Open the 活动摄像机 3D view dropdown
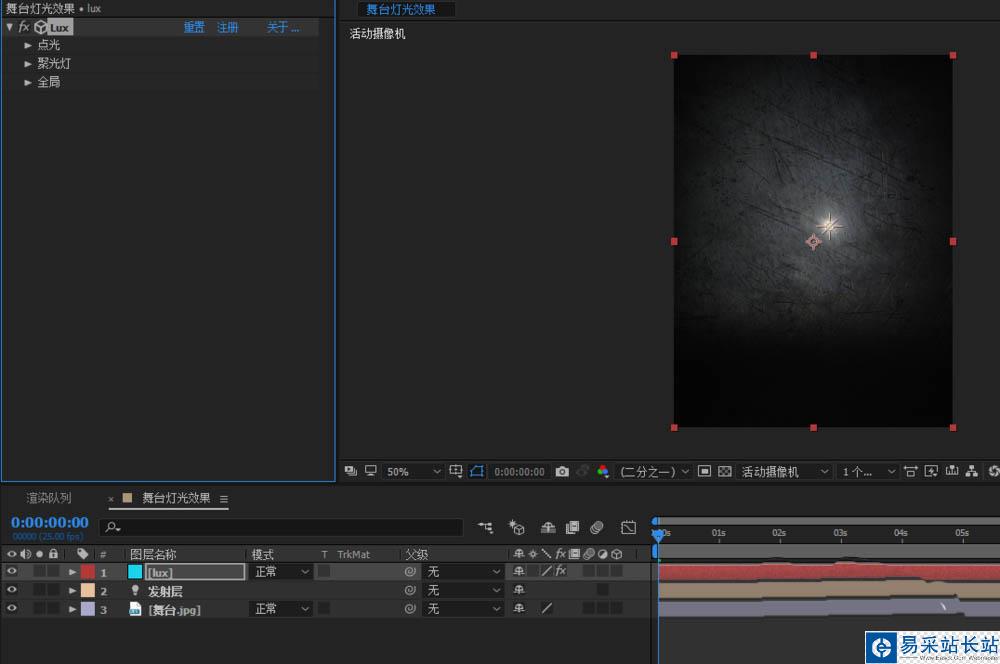1000x664 pixels. coord(785,471)
